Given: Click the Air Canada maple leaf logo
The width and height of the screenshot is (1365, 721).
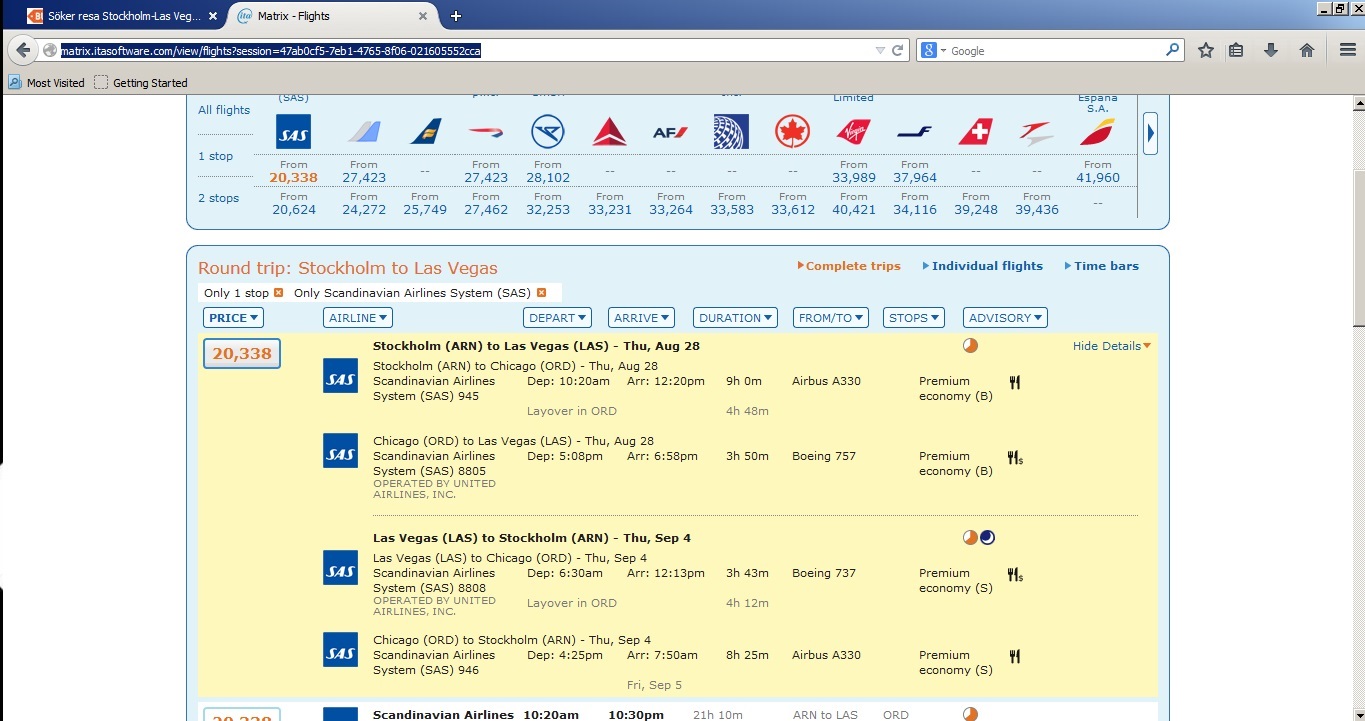Looking at the screenshot, I should [792, 131].
